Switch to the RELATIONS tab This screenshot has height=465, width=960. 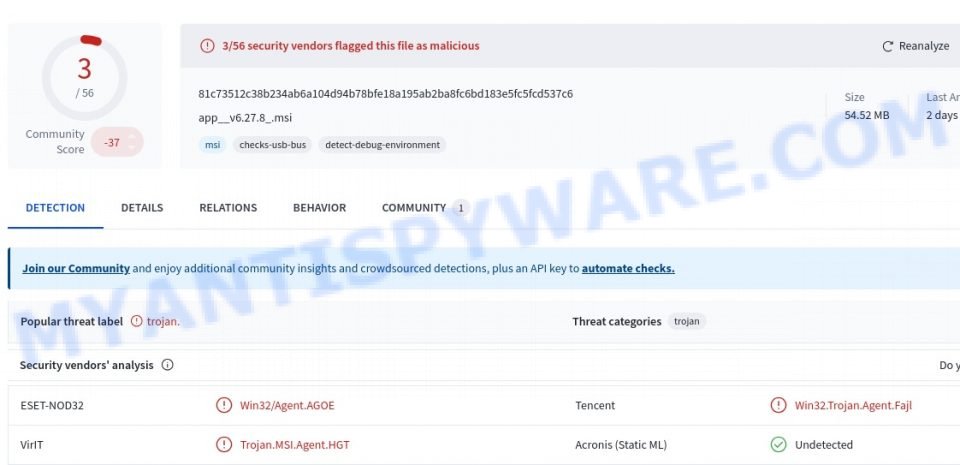coord(228,208)
